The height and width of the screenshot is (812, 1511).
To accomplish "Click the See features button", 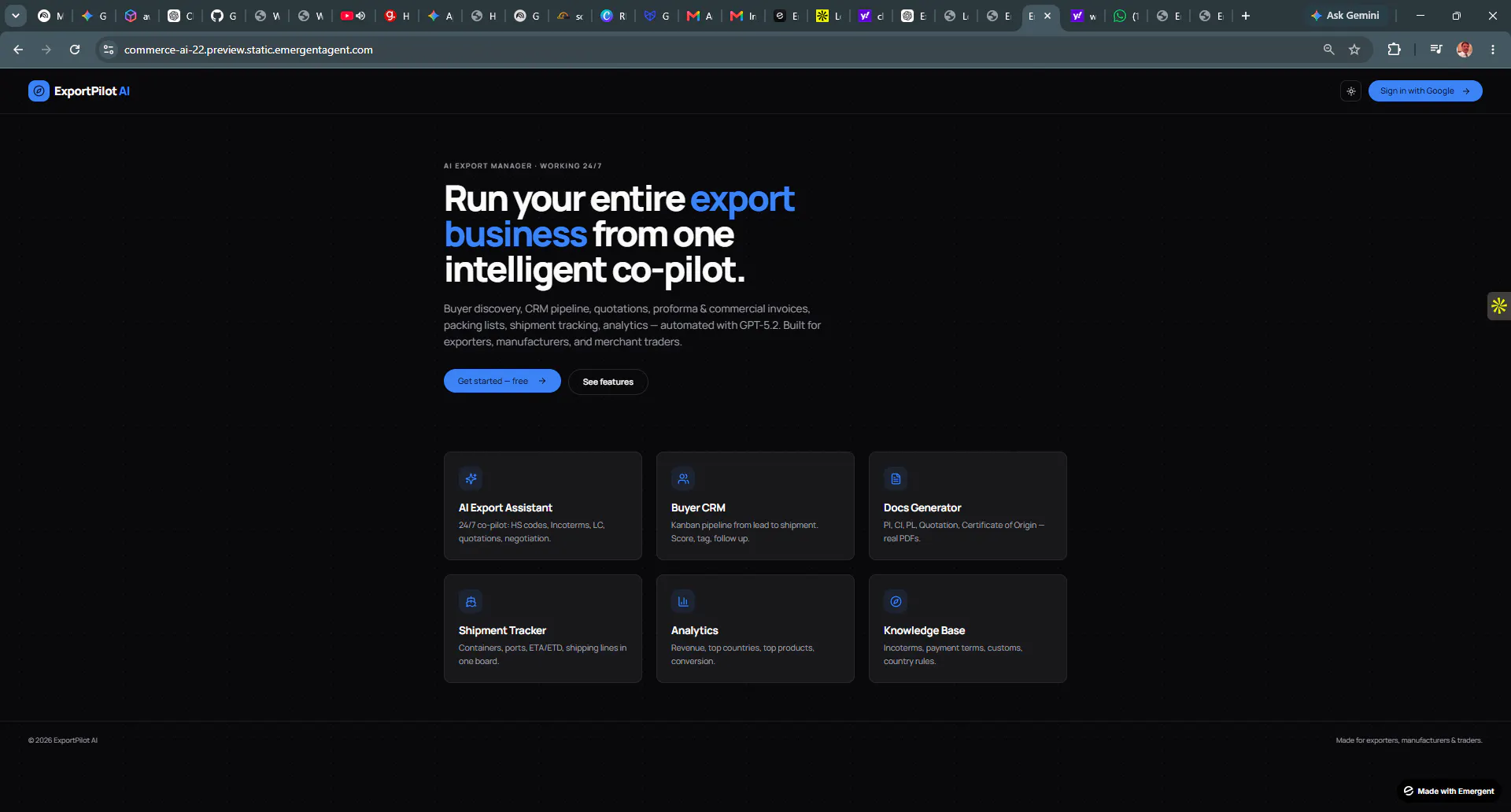I will click(608, 382).
